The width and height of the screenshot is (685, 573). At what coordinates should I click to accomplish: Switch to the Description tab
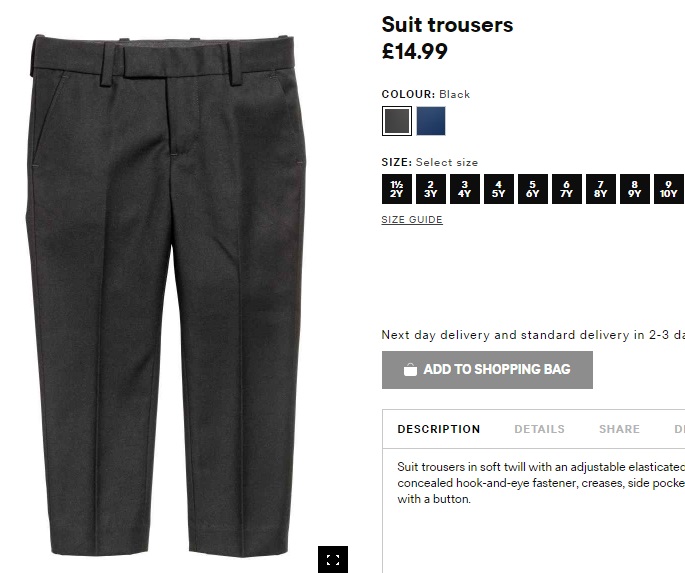pos(439,429)
